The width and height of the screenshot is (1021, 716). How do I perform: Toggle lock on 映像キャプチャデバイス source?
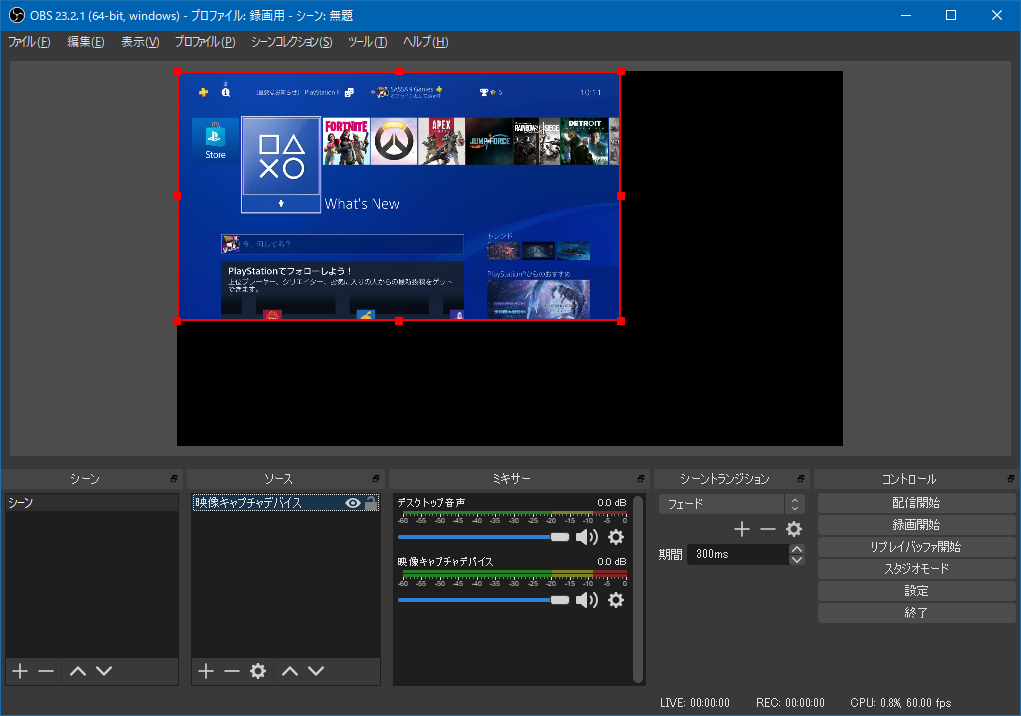[x=371, y=503]
